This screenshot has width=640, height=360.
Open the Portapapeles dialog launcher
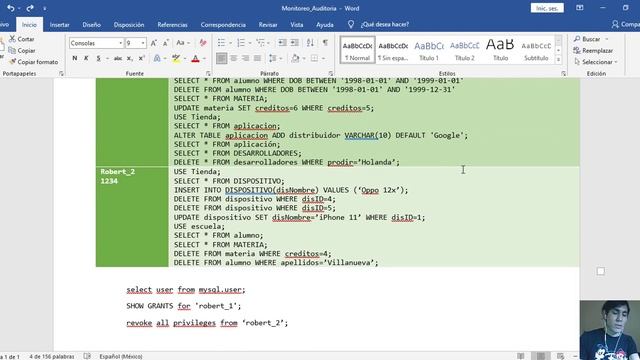point(61,74)
